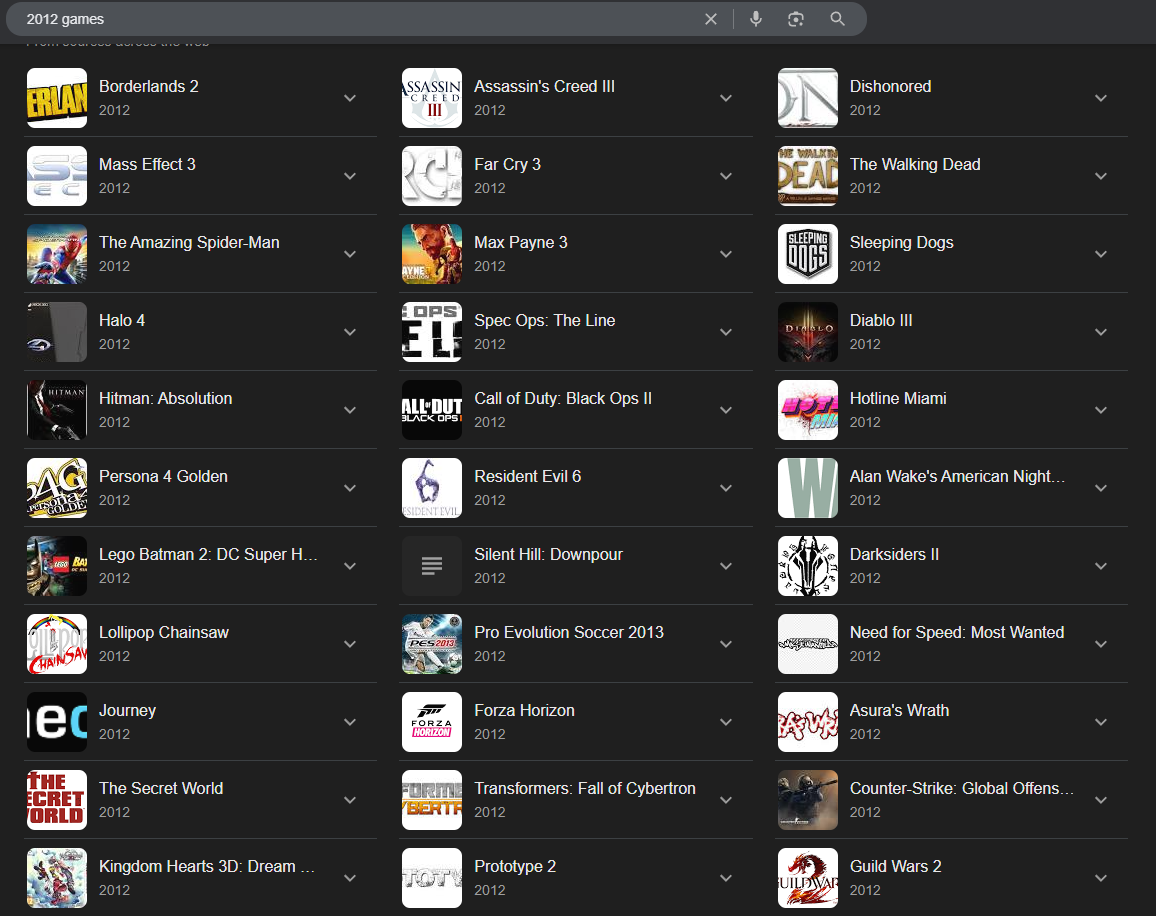Open Pro Evolution Soccer 2013 cover thumbnail
The width and height of the screenshot is (1156, 916).
[432, 644]
